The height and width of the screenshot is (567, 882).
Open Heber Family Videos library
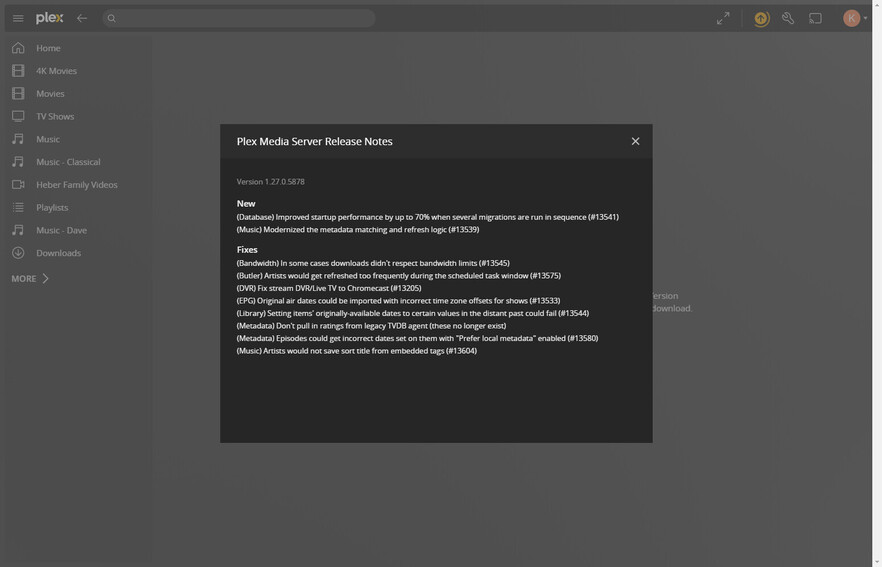click(76, 185)
